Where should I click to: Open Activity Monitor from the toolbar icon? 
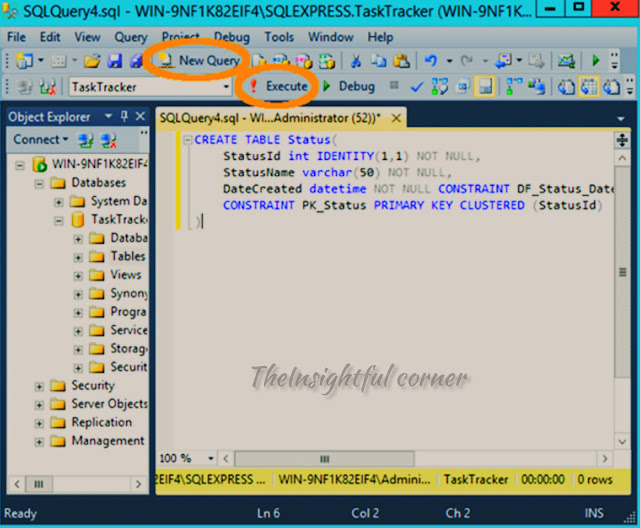point(567,61)
